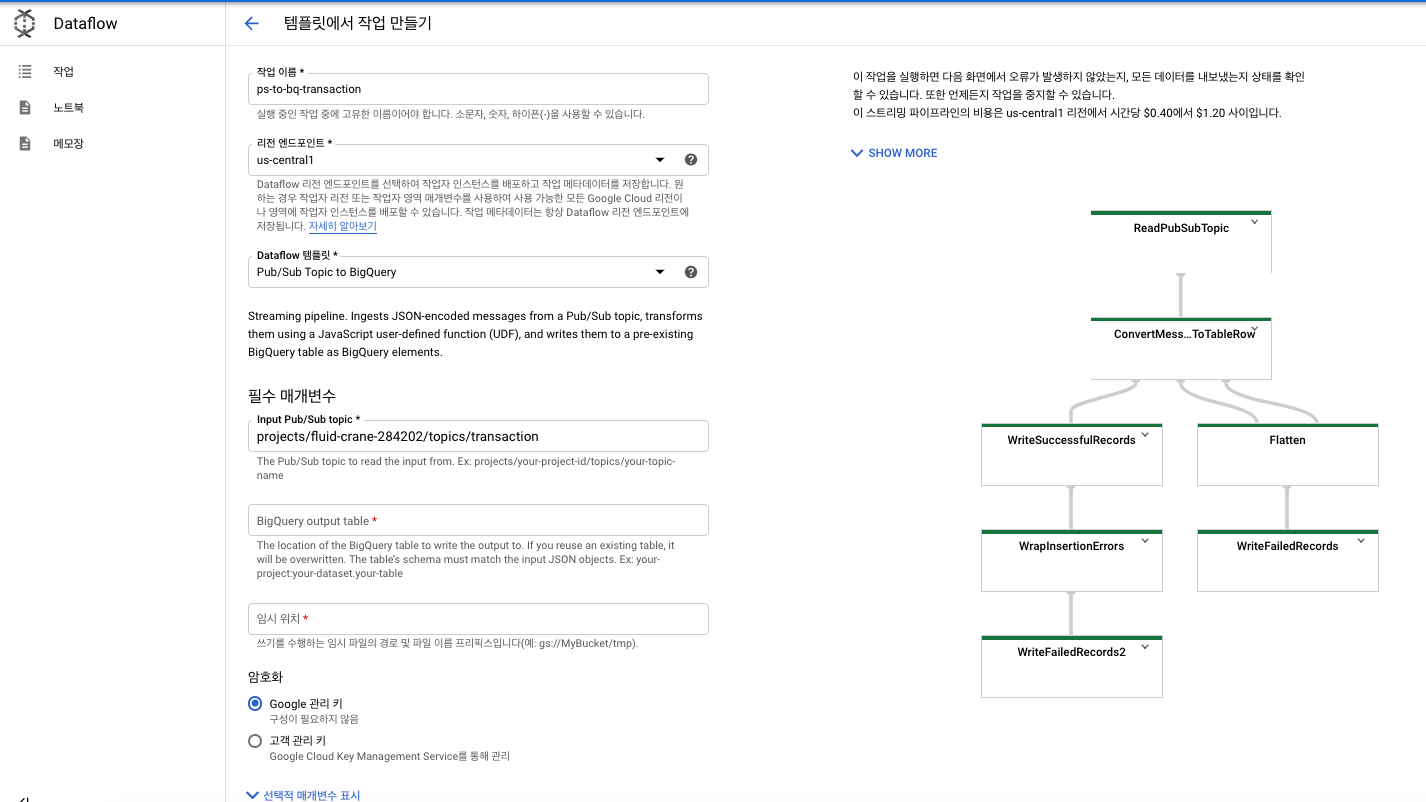Select the WriteSuccessfulRecords node label

(x=1071, y=440)
